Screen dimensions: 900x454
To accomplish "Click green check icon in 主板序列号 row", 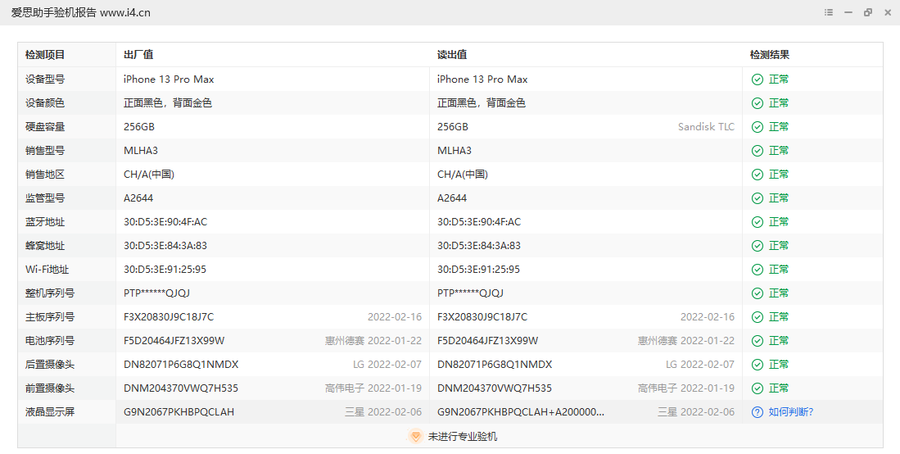I will point(757,317).
